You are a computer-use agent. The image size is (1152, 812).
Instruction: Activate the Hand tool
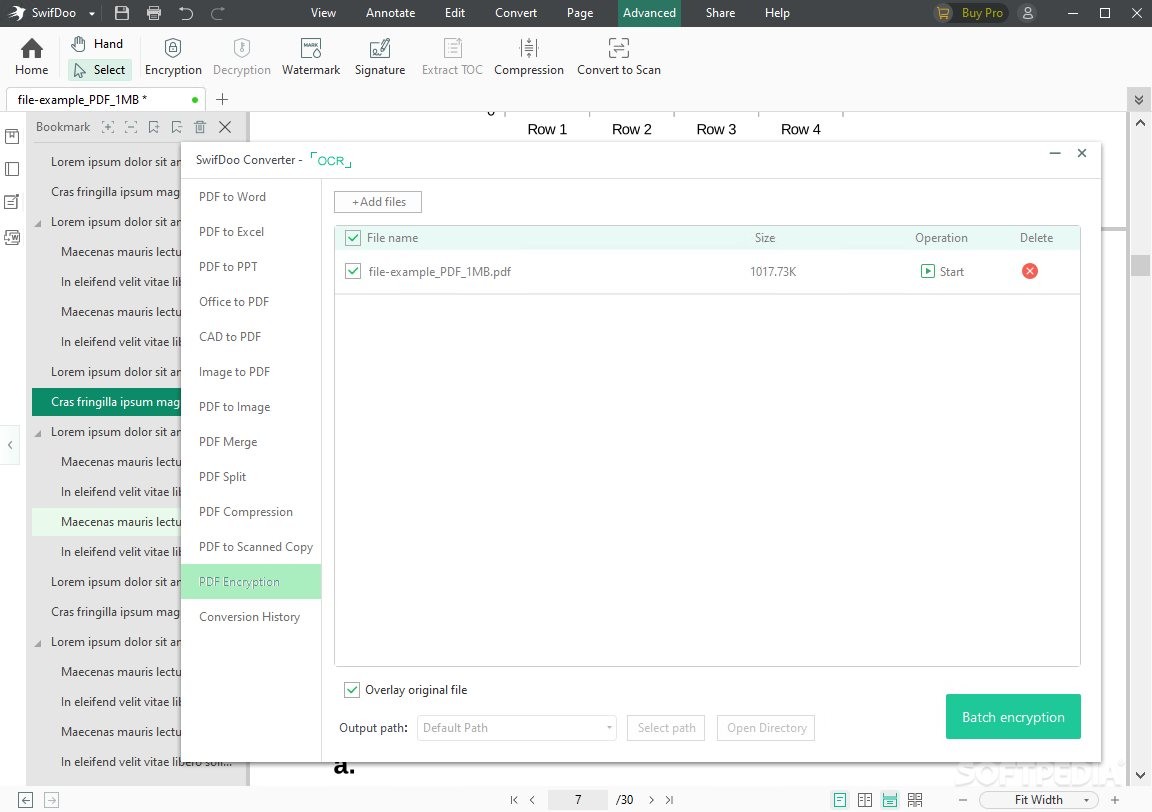point(97,44)
